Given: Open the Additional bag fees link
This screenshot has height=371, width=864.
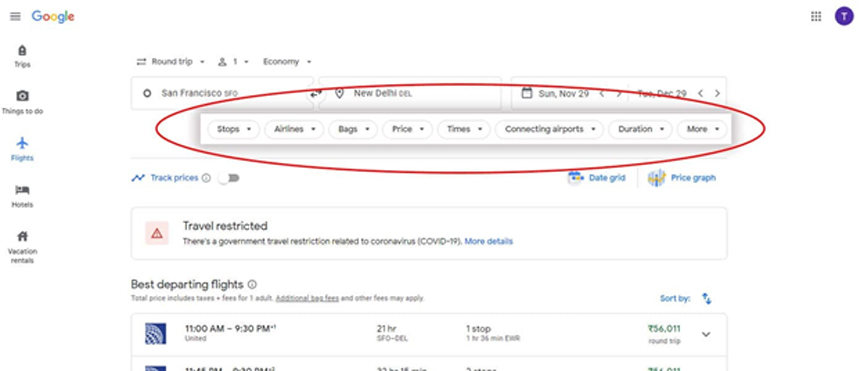Looking at the screenshot, I should (307, 298).
